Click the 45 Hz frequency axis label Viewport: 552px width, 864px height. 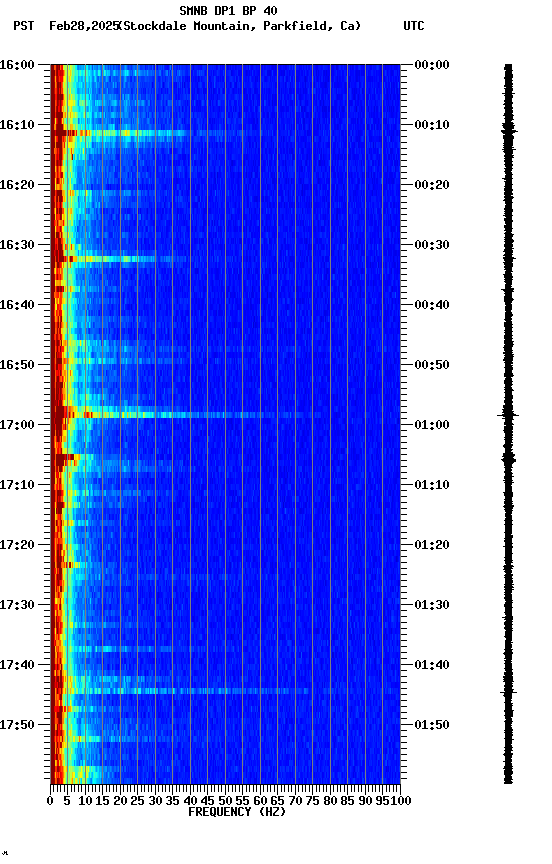coord(207,801)
